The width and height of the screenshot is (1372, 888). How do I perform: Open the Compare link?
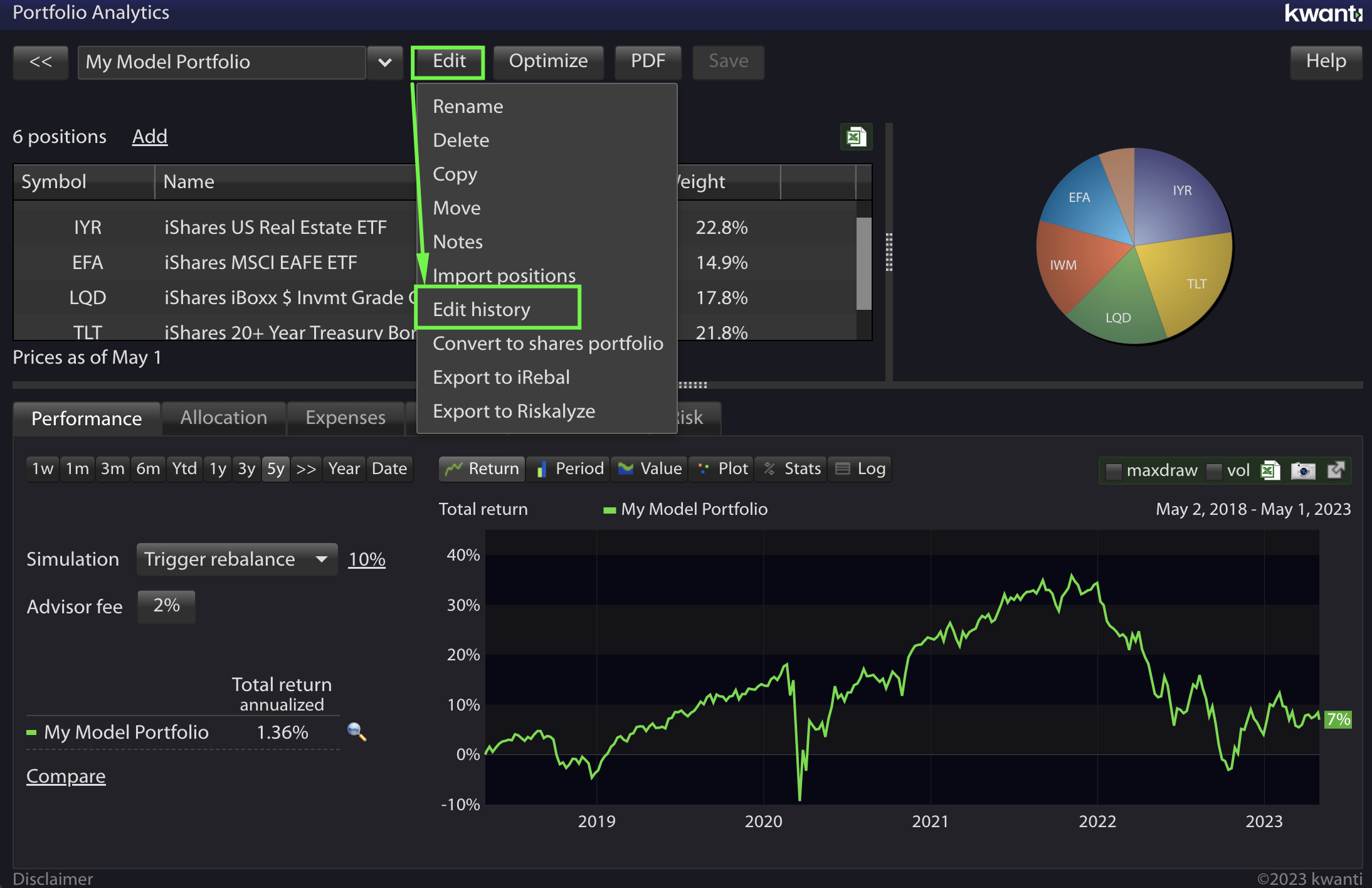click(x=66, y=776)
